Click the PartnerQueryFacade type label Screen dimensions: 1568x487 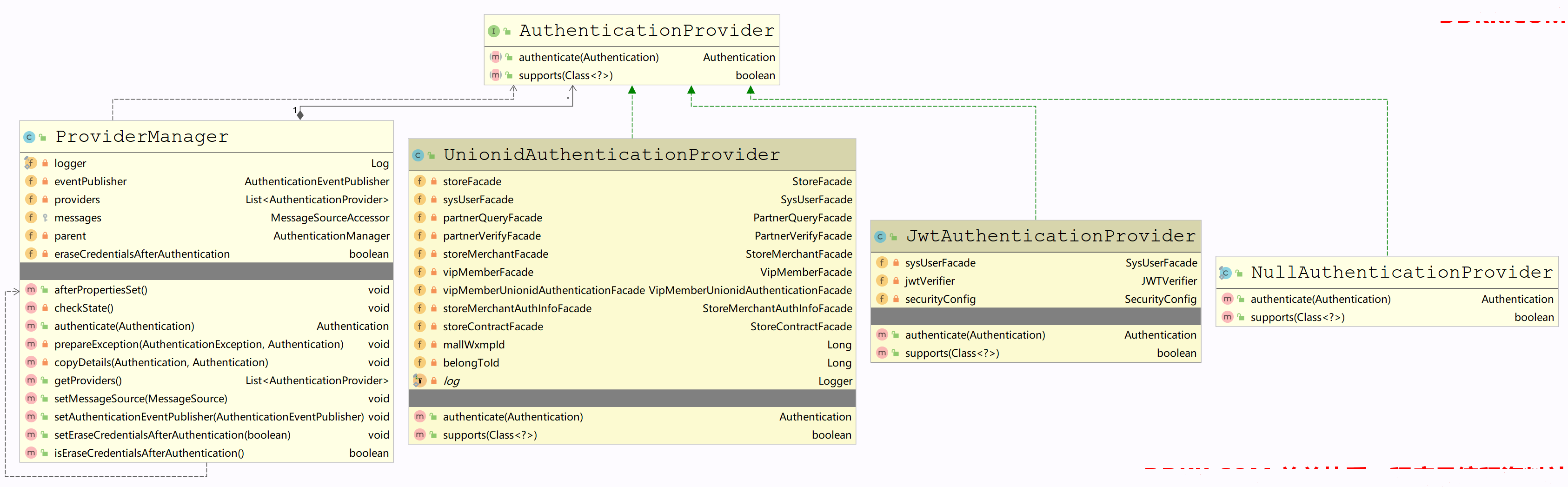(x=802, y=218)
